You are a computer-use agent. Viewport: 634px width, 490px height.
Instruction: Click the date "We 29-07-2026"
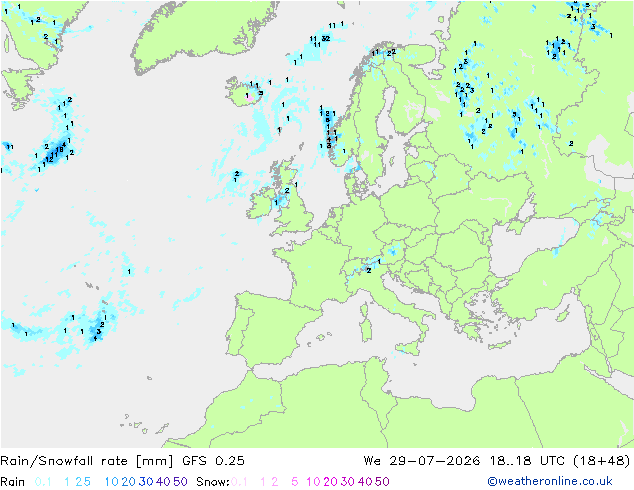click(422, 461)
